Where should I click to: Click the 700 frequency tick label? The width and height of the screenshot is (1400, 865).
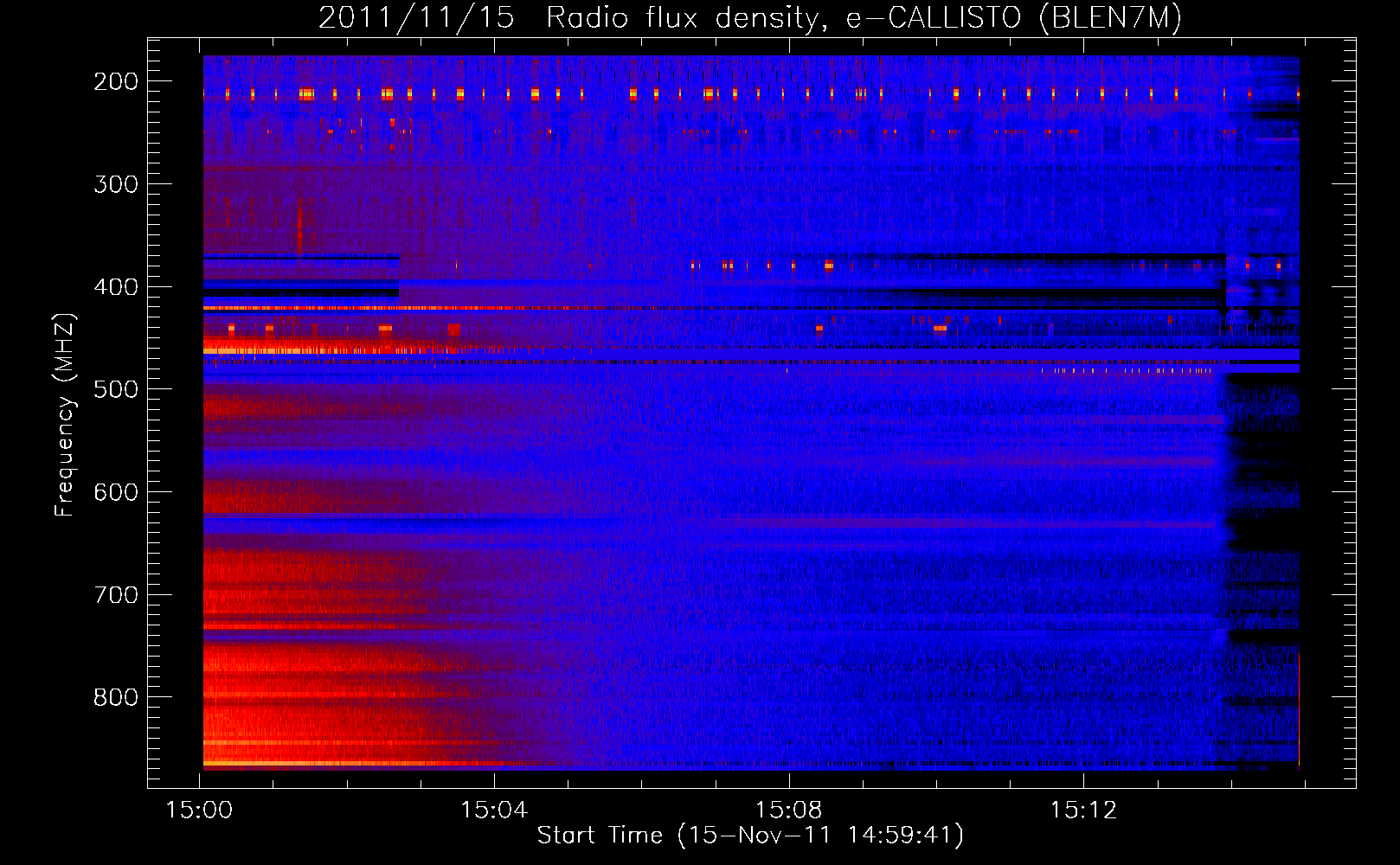coord(116,595)
